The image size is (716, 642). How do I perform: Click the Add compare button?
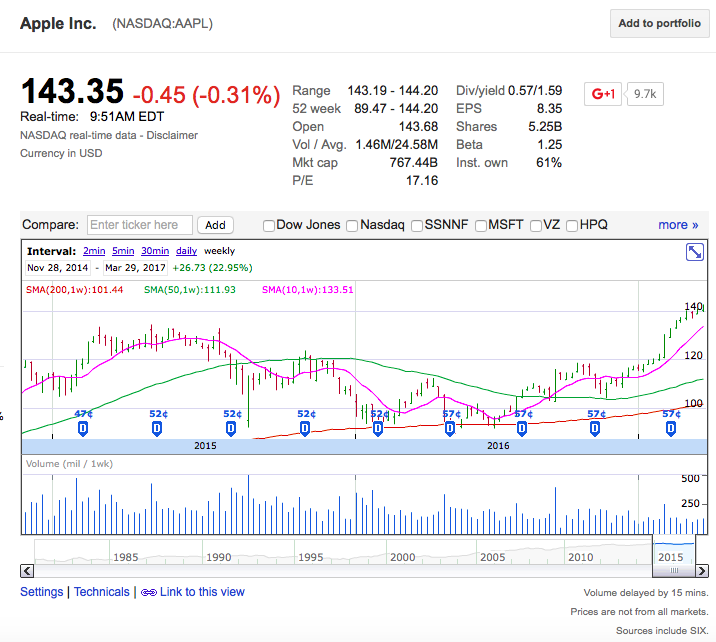coord(215,225)
